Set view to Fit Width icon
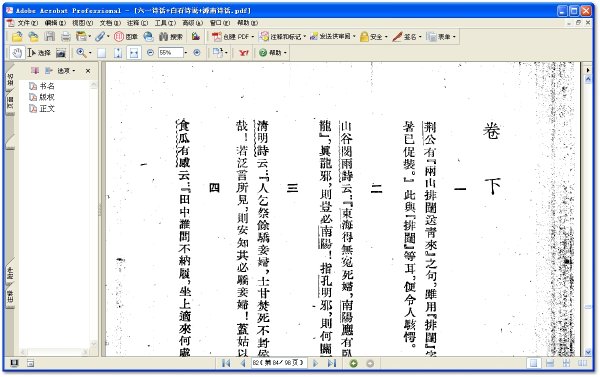 (134, 53)
